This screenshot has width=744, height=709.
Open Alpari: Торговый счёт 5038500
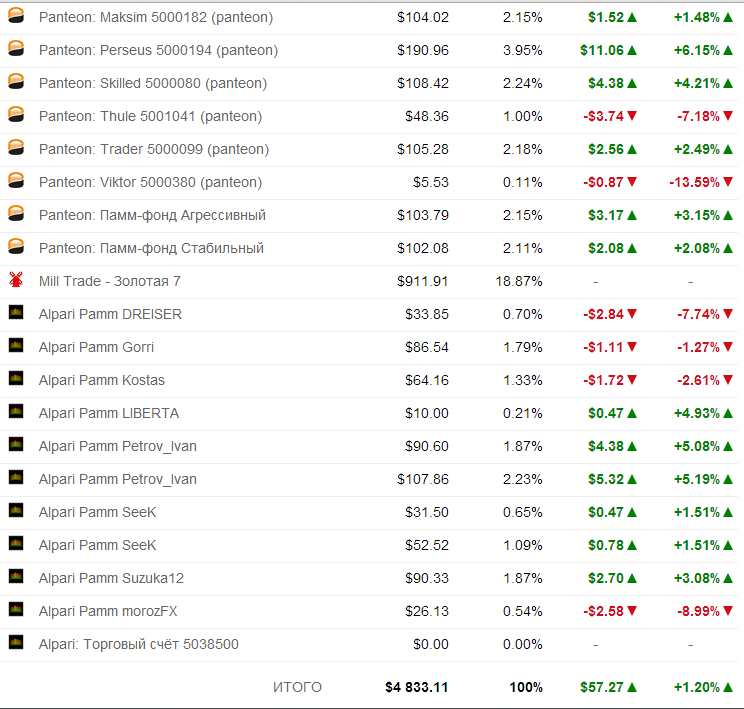coord(139,644)
